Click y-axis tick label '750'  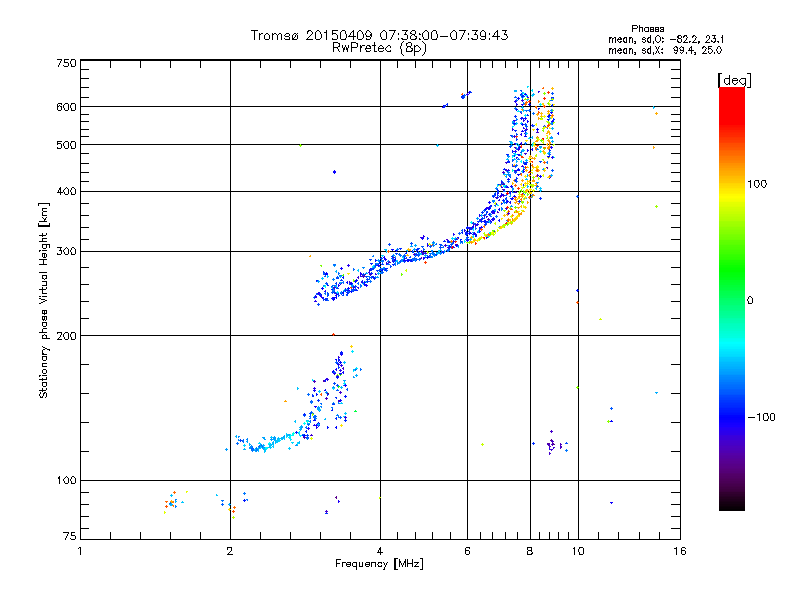pyautogui.click(x=66, y=63)
